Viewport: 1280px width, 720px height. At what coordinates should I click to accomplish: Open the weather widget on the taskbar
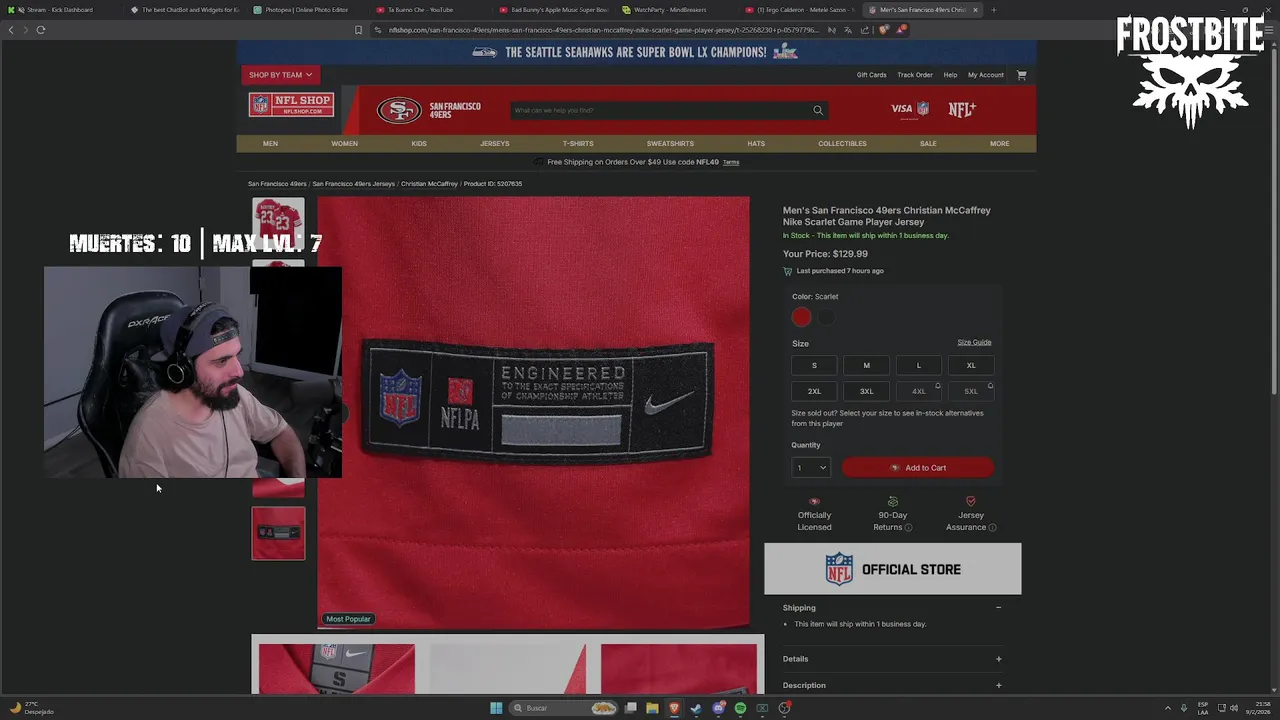coord(30,708)
